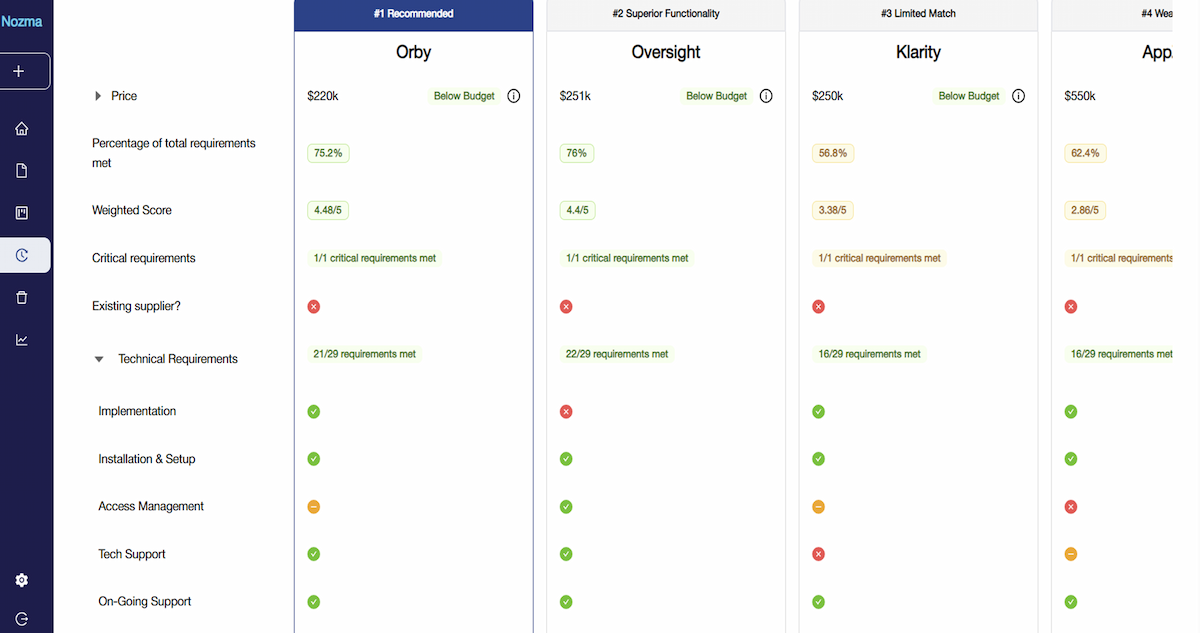Open settings via the gear icon
This screenshot has width=1200, height=633.
pyautogui.click(x=22, y=581)
